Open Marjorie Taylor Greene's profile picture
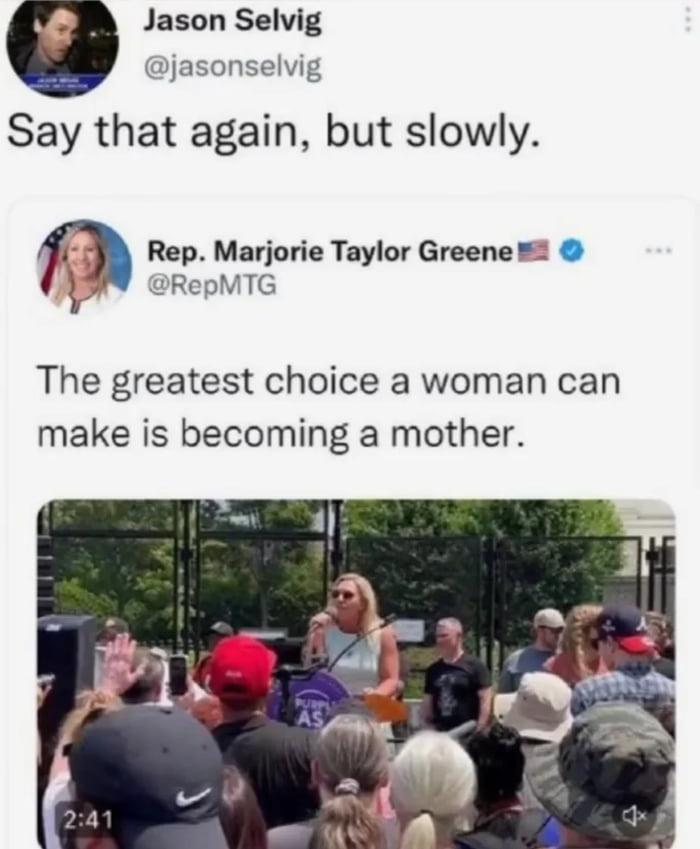Image resolution: width=700 pixels, height=849 pixels. point(84,267)
